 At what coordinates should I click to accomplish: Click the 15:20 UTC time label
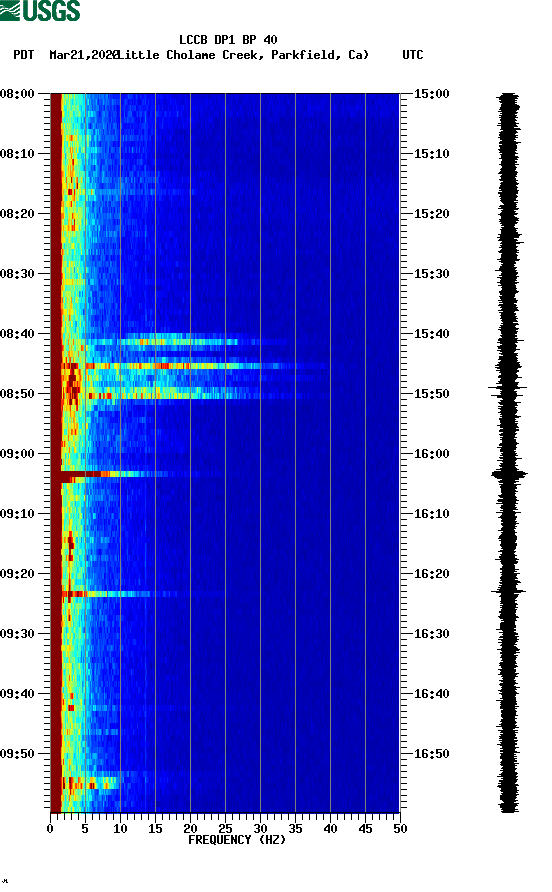coord(431,214)
